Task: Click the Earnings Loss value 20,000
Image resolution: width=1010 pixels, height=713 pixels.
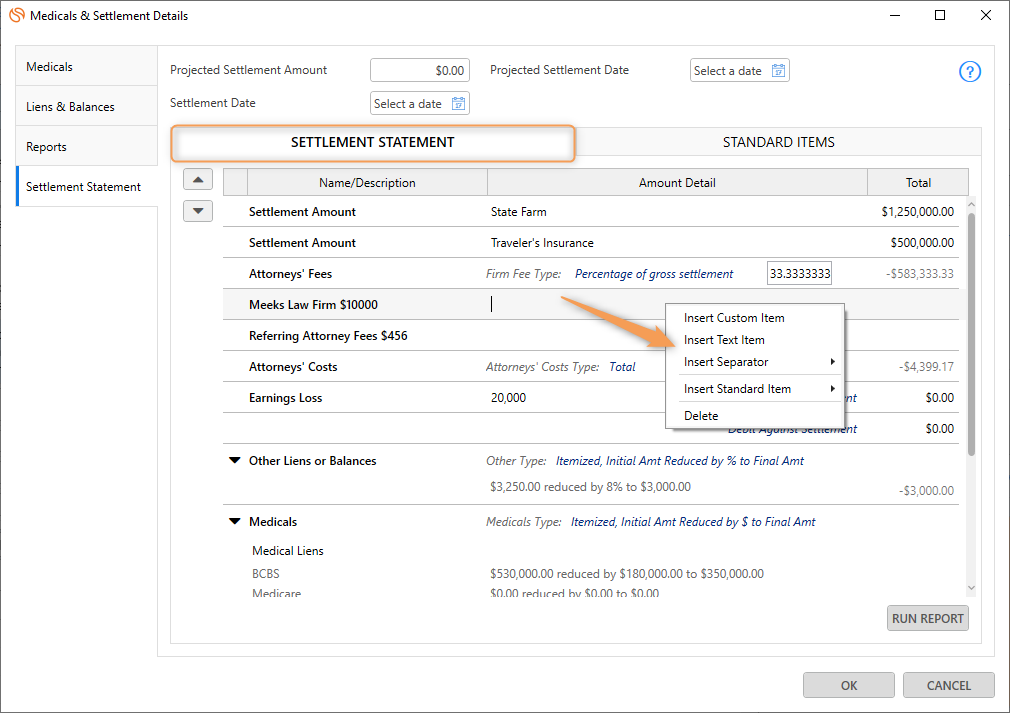Action: pyautogui.click(x=508, y=397)
